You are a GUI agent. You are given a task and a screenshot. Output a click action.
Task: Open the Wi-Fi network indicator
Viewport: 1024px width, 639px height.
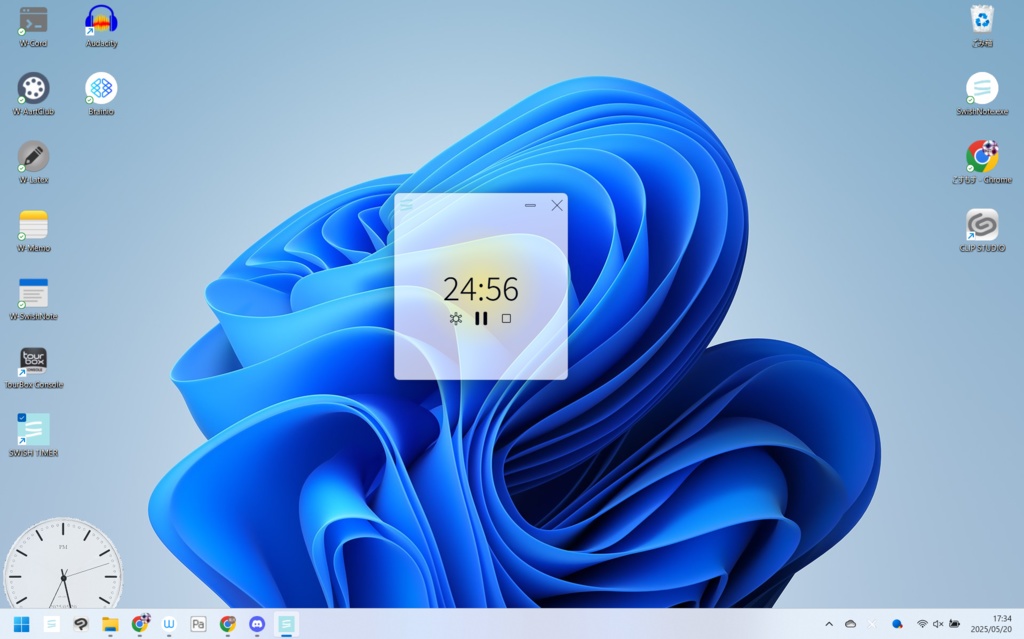(920, 625)
